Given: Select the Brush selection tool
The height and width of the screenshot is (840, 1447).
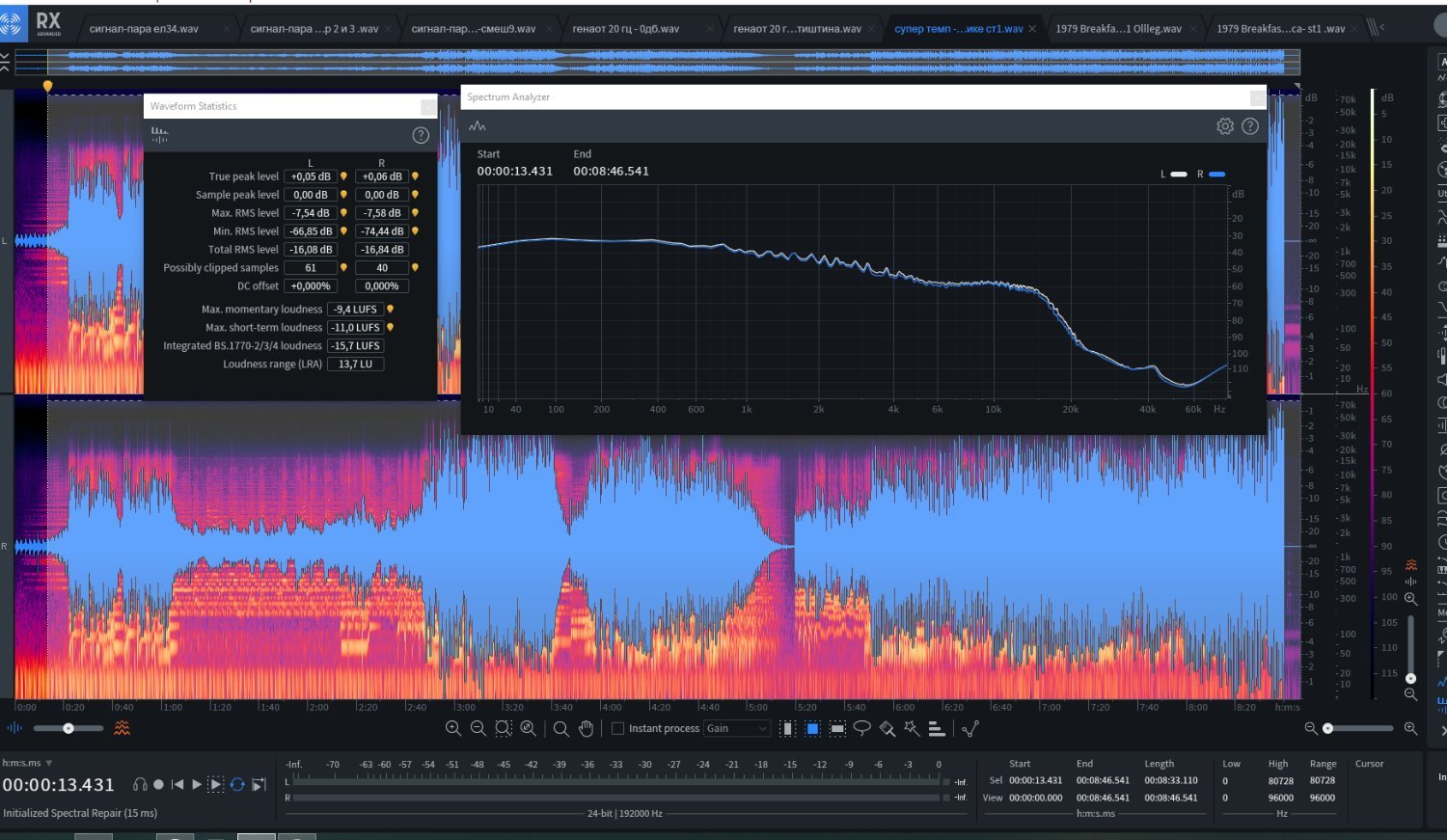Looking at the screenshot, I should pos(887,729).
